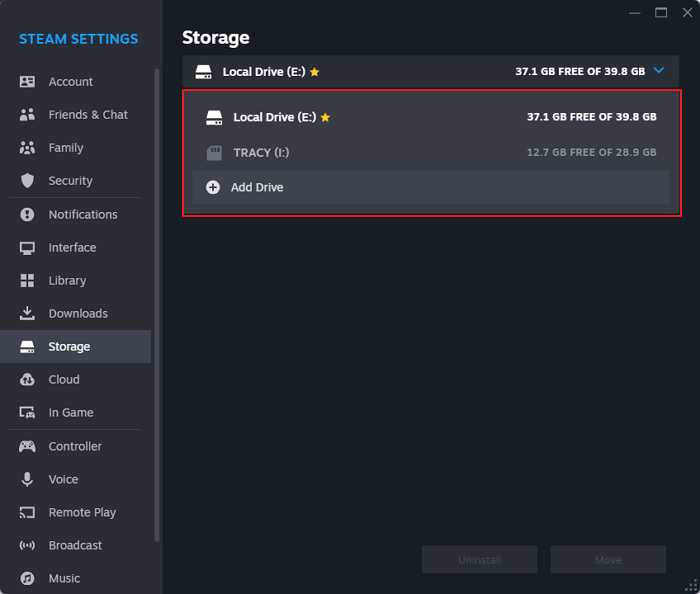
Task: Click the In Game overlay icon
Action: click(27, 413)
